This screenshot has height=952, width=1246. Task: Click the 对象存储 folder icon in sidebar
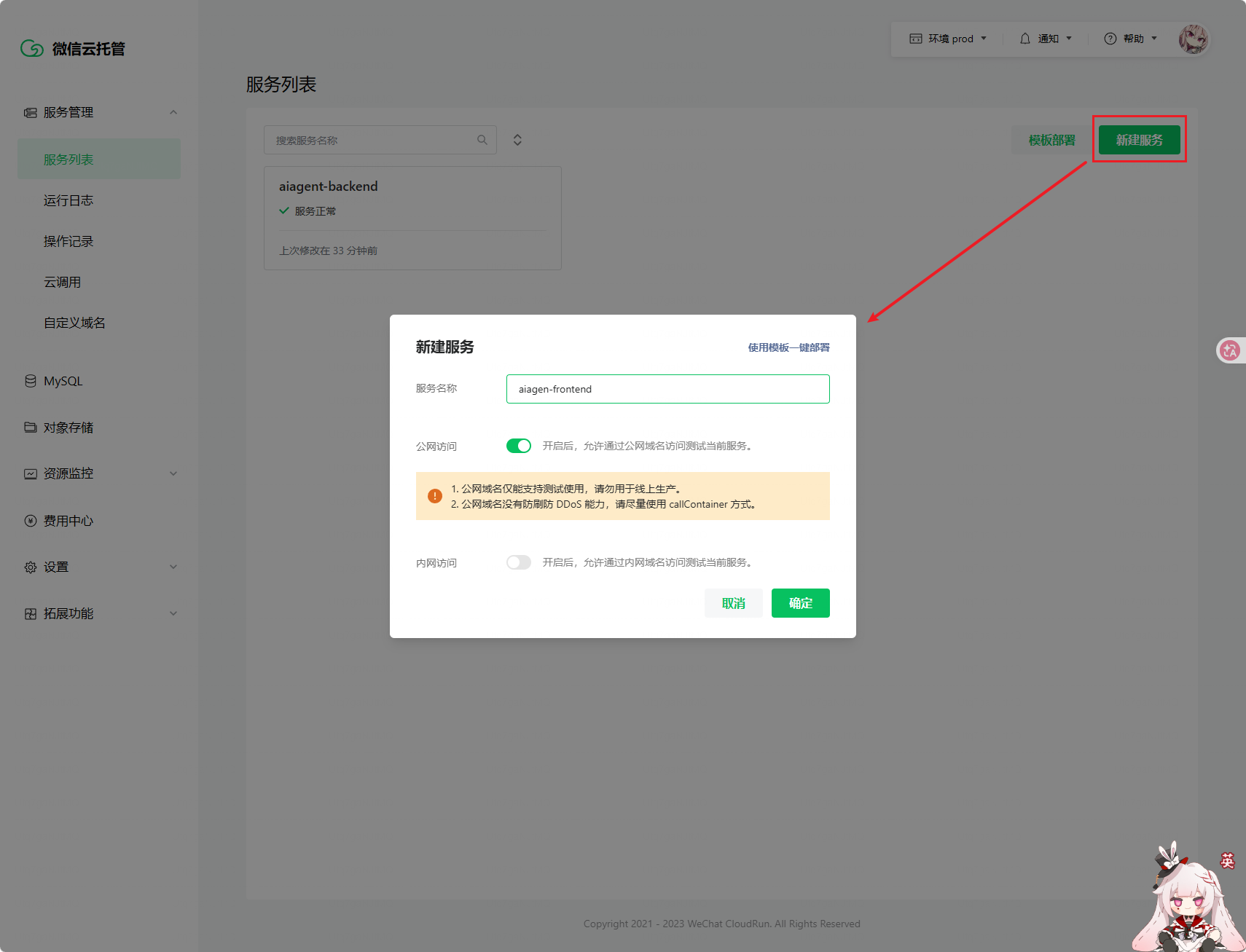31,428
